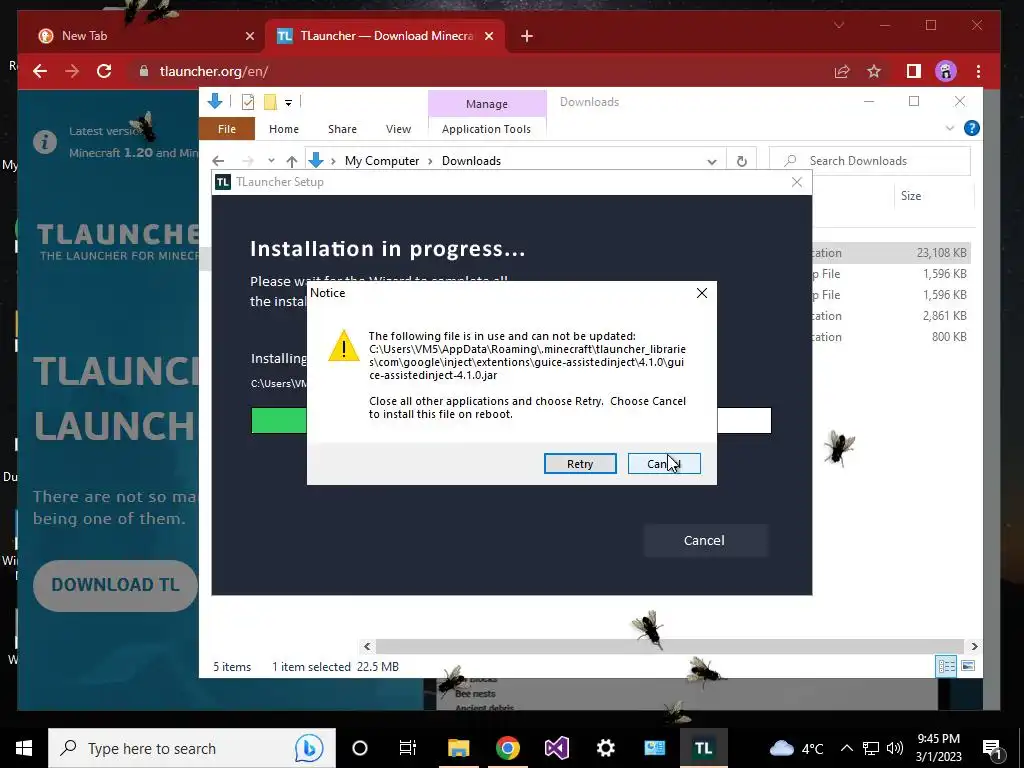The width and height of the screenshot is (1024, 768).
Task: Open the notification center icon
Action: [993, 750]
